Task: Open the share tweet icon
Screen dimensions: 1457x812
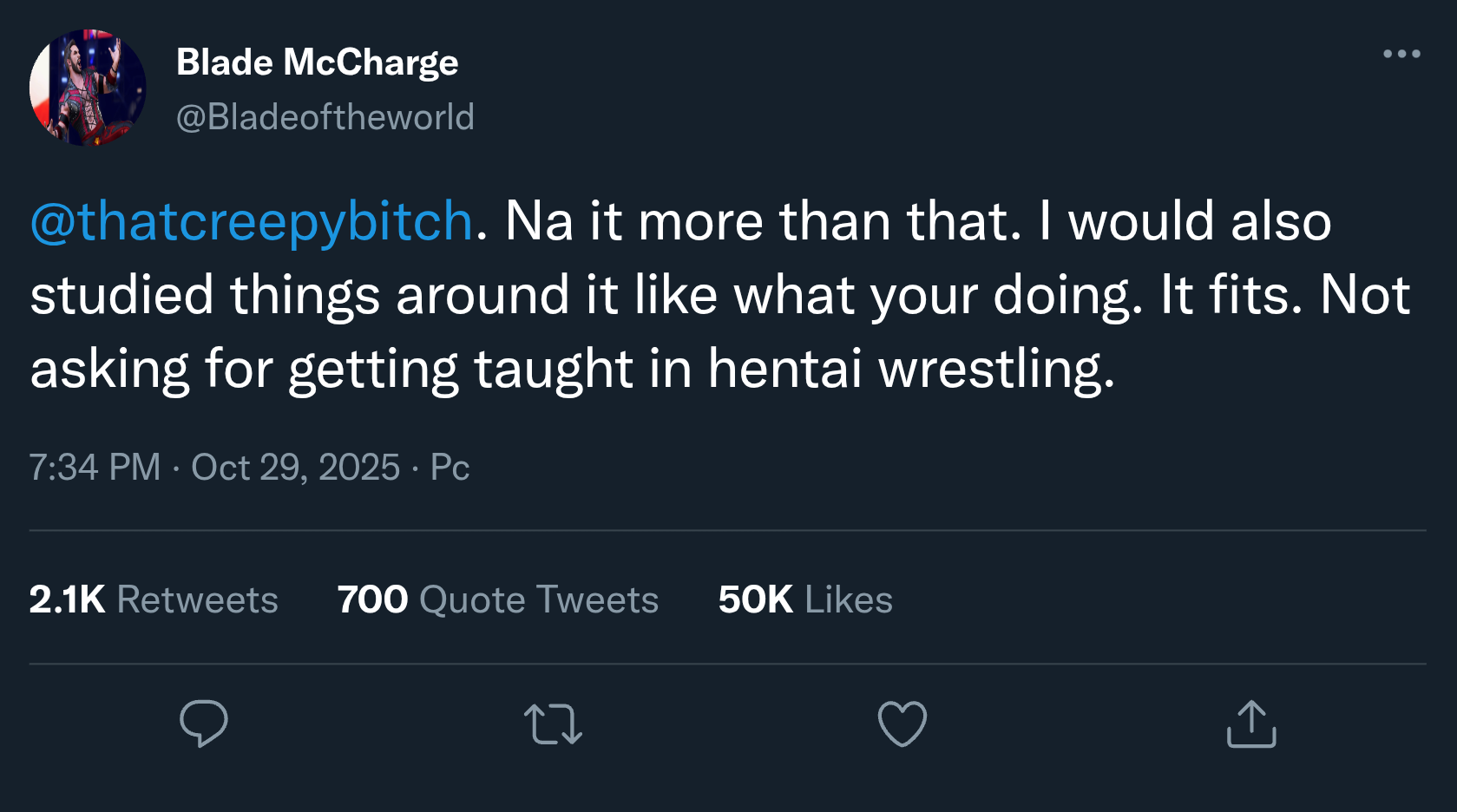Action: coord(1251,724)
